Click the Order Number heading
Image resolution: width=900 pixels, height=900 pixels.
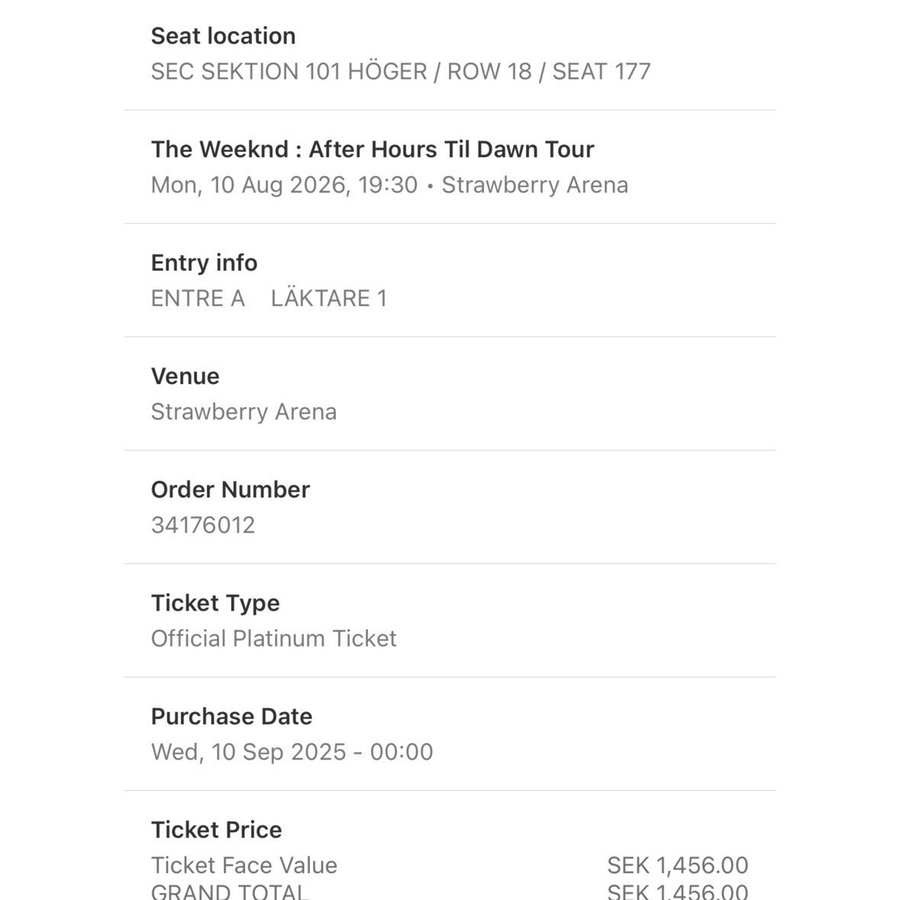pos(230,490)
